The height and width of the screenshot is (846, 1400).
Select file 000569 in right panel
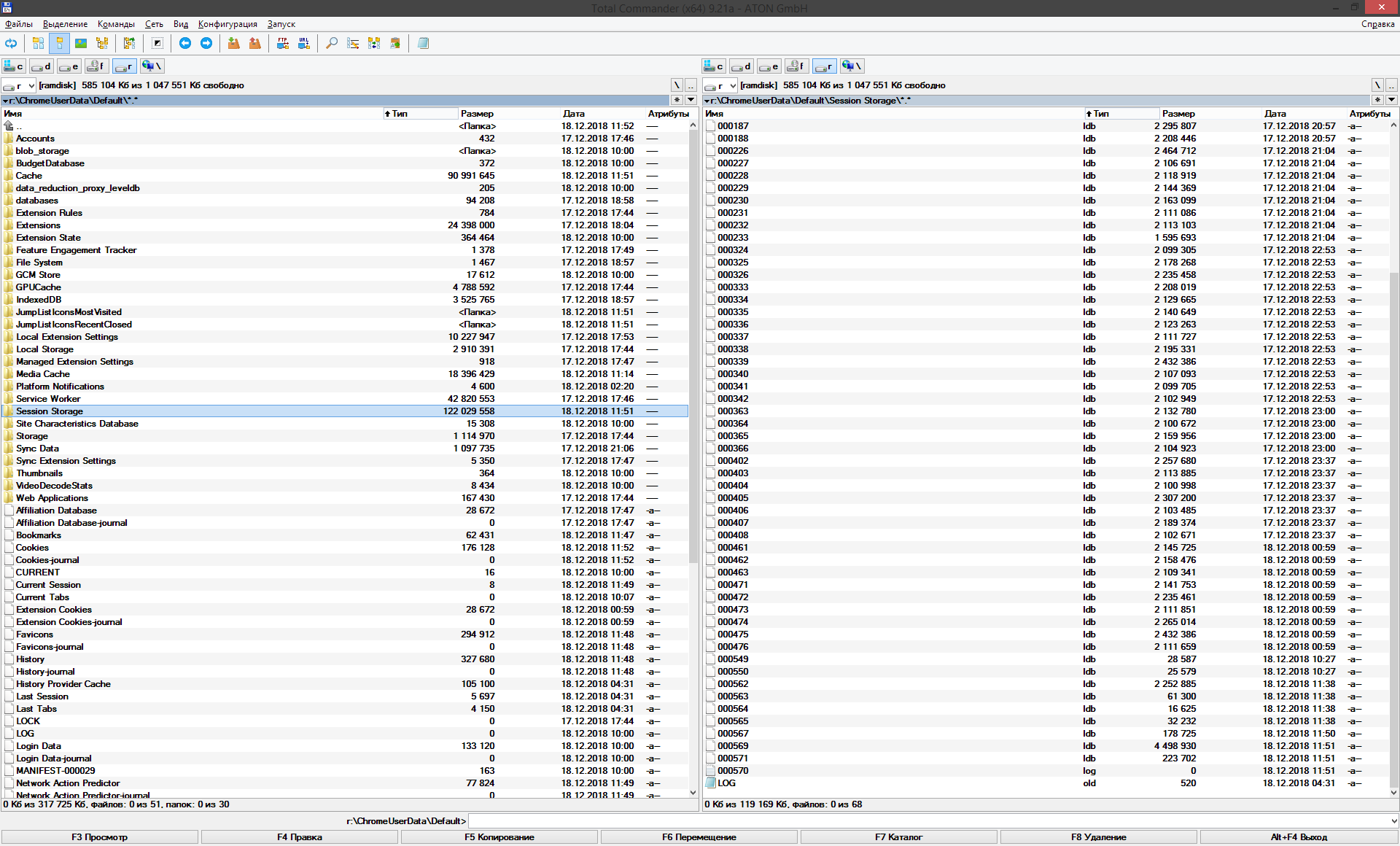point(1046,746)
